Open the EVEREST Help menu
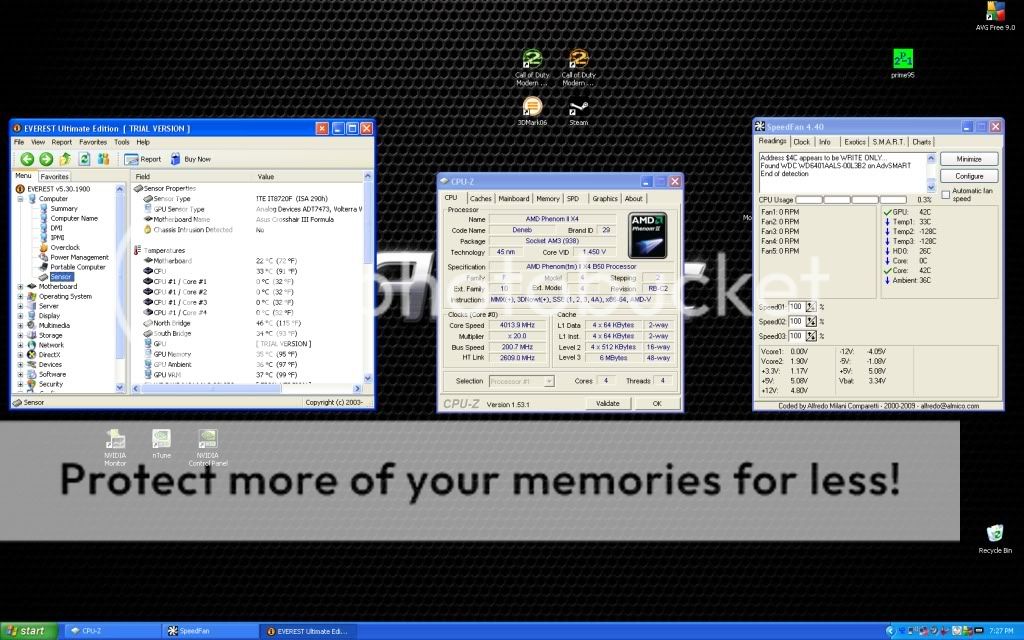 point(143,142)
